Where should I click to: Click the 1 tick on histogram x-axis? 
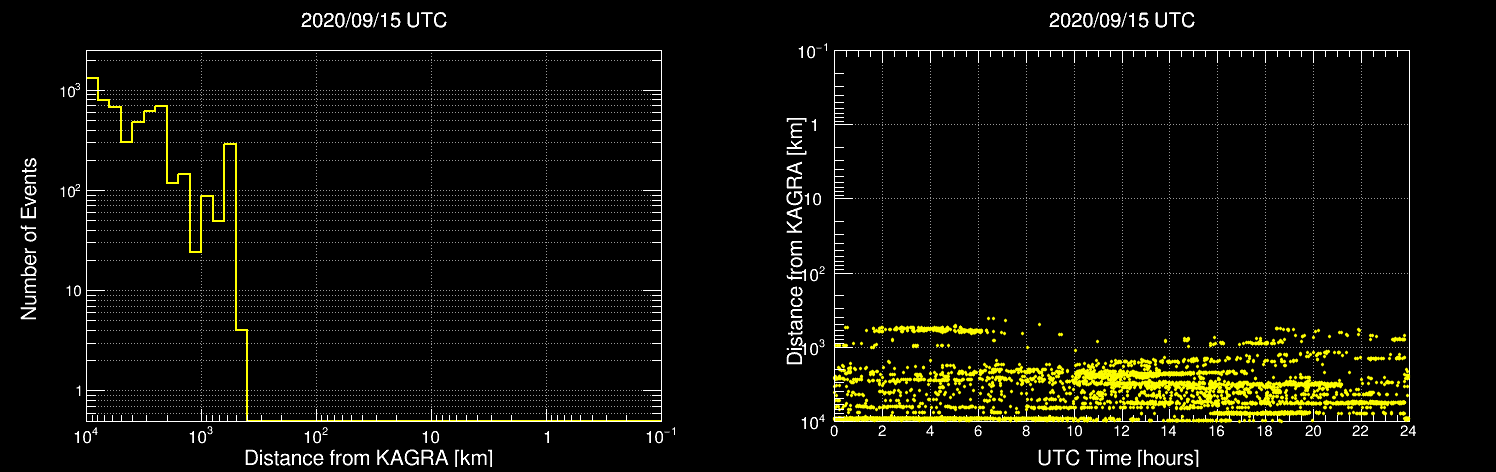[547, 435]
